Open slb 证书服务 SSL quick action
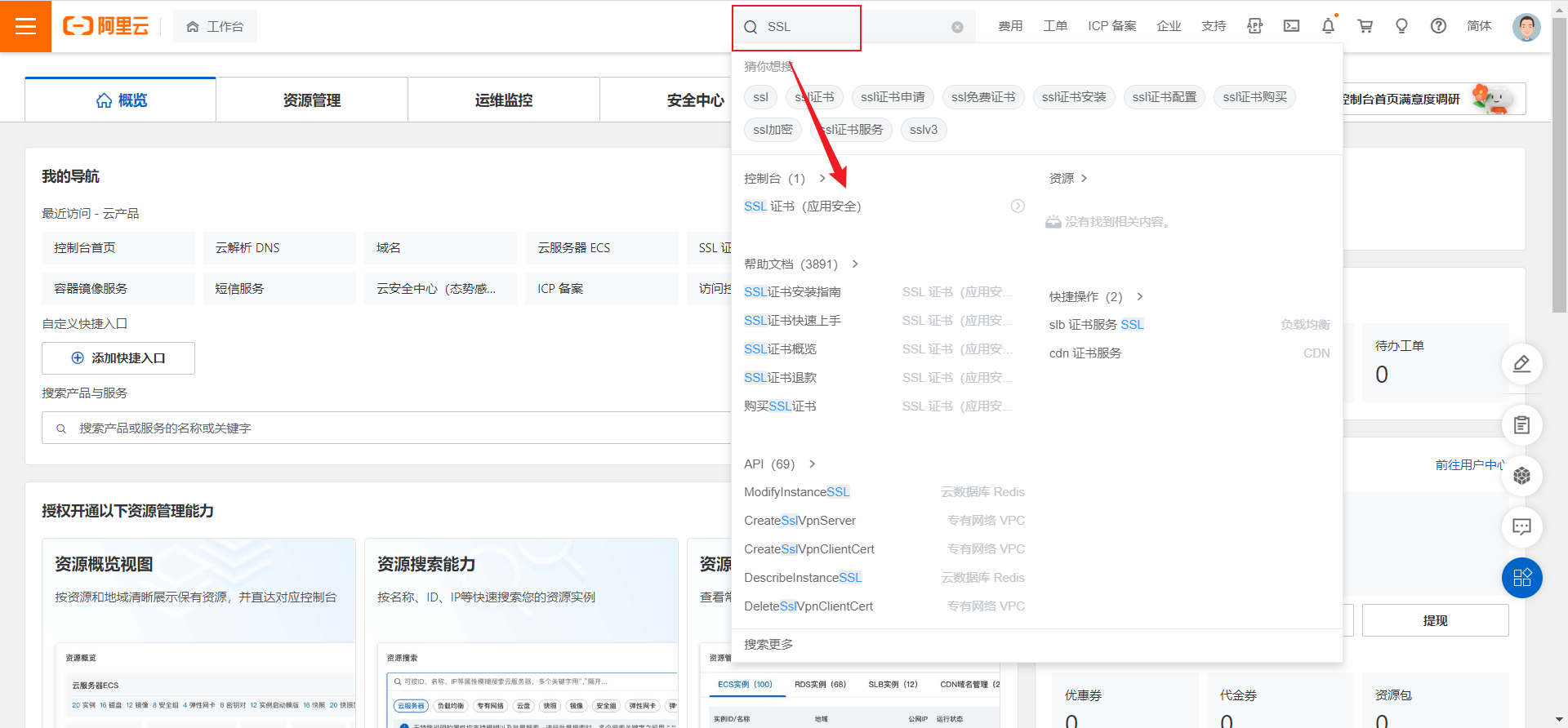 (x=1096, y=325)
